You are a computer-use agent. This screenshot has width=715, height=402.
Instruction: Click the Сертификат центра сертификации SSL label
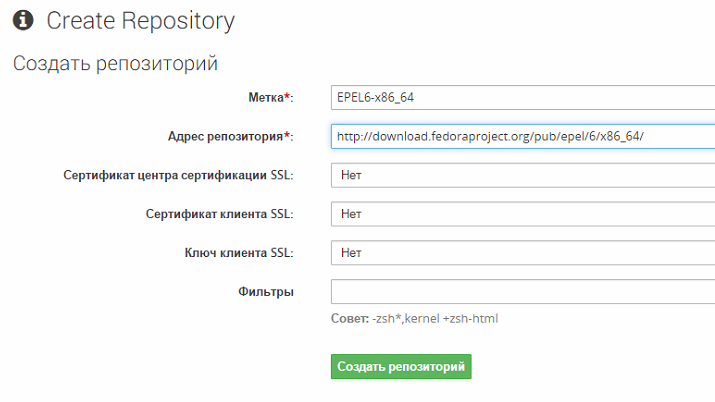(178, 175)
